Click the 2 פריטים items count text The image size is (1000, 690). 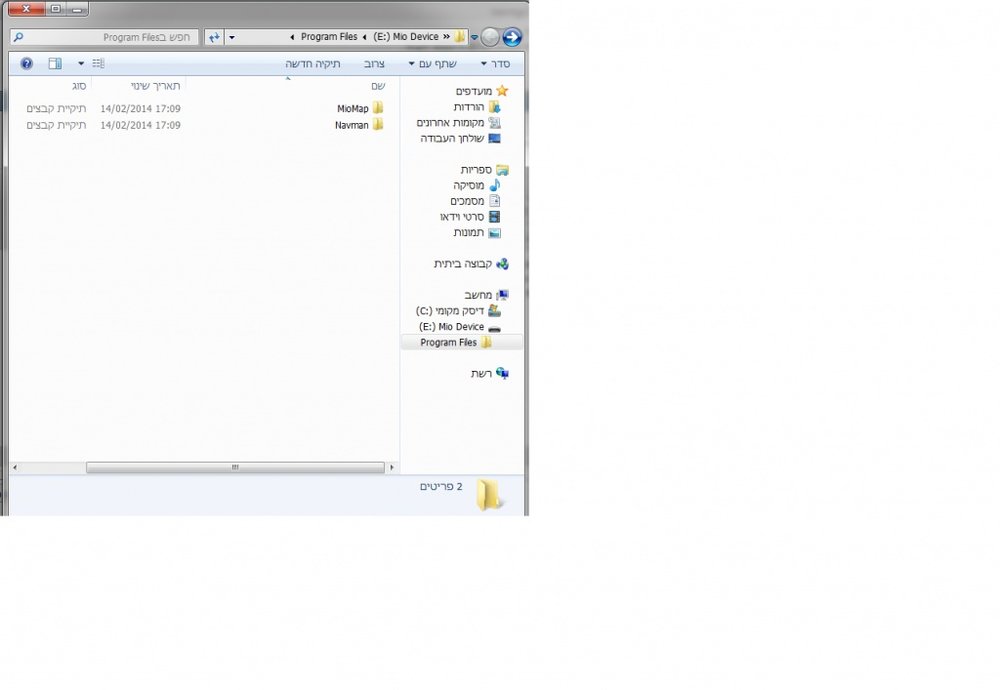[x=441, y=486]
